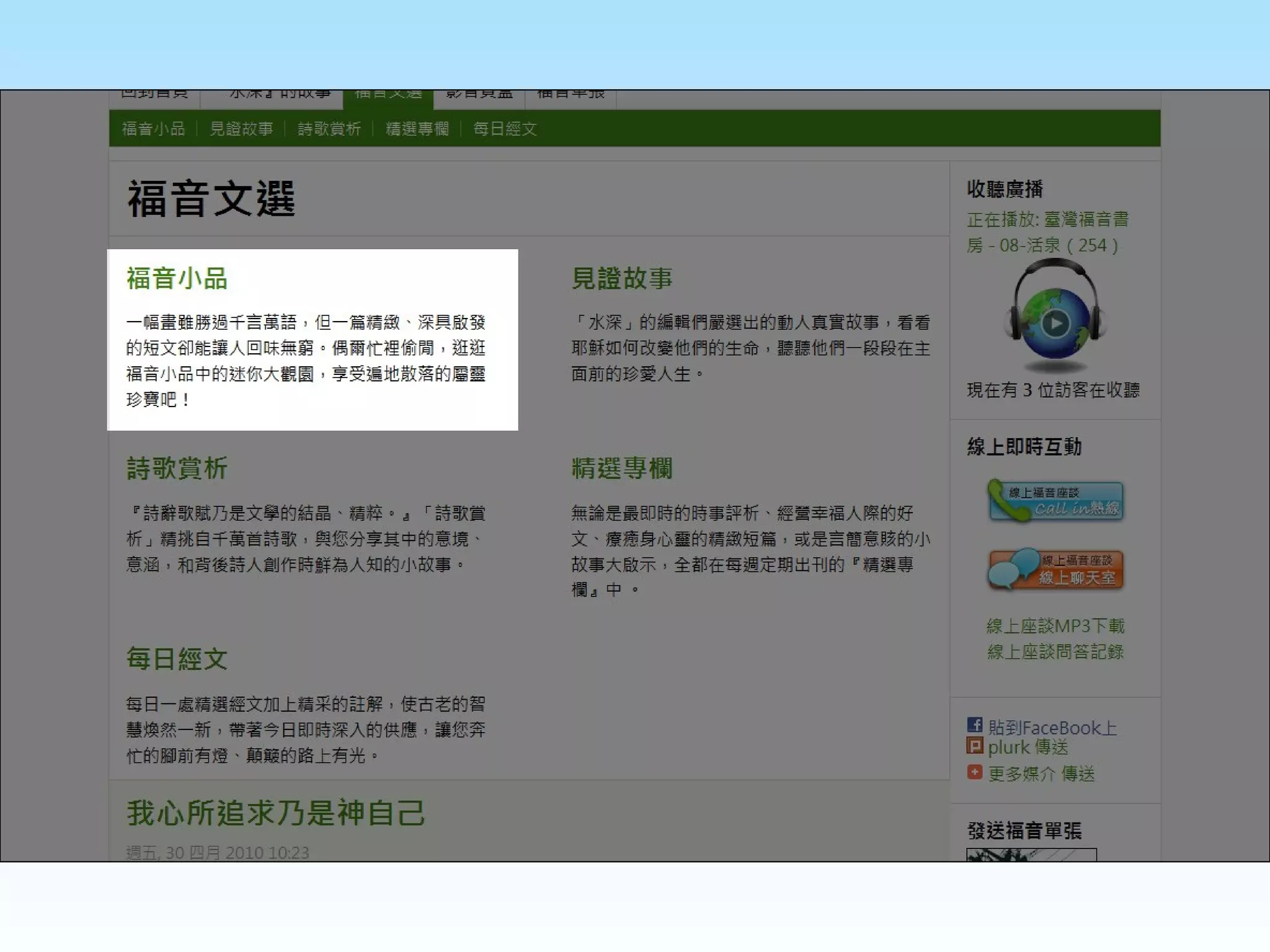Open the 精選專欄 section heading
This screenshot has height=952, width=1270.
click(x=622, y=469)
